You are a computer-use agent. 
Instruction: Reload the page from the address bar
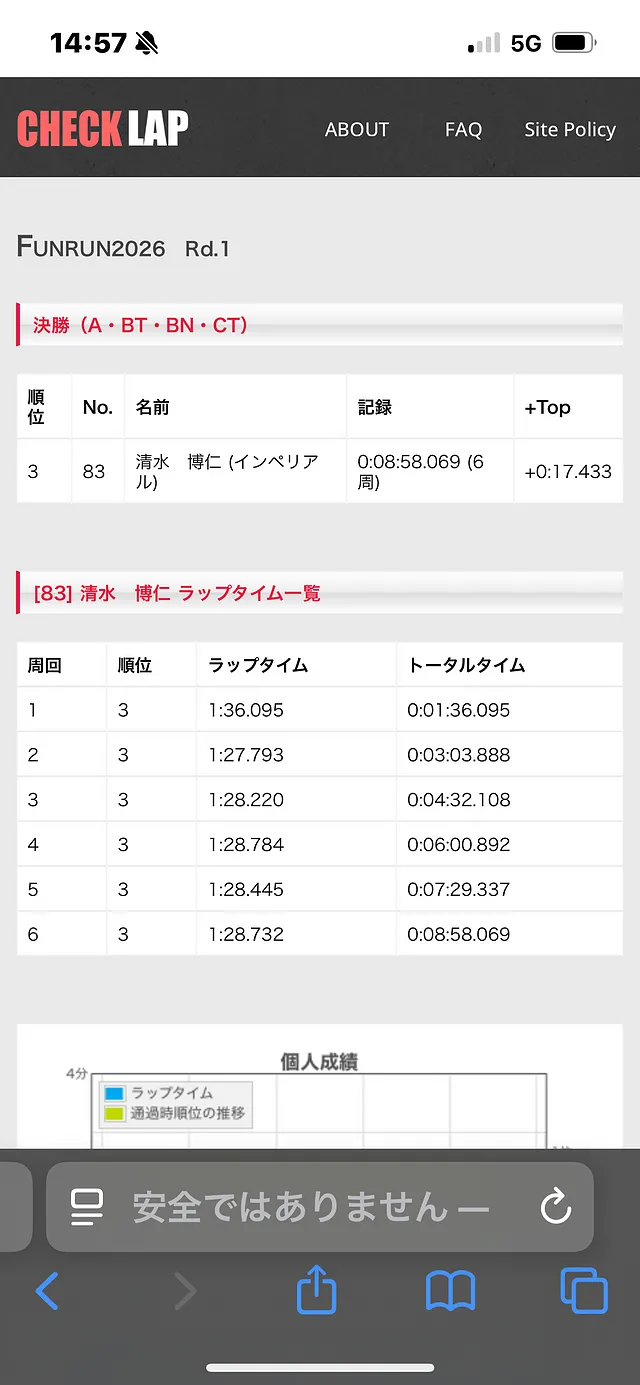555,1207
